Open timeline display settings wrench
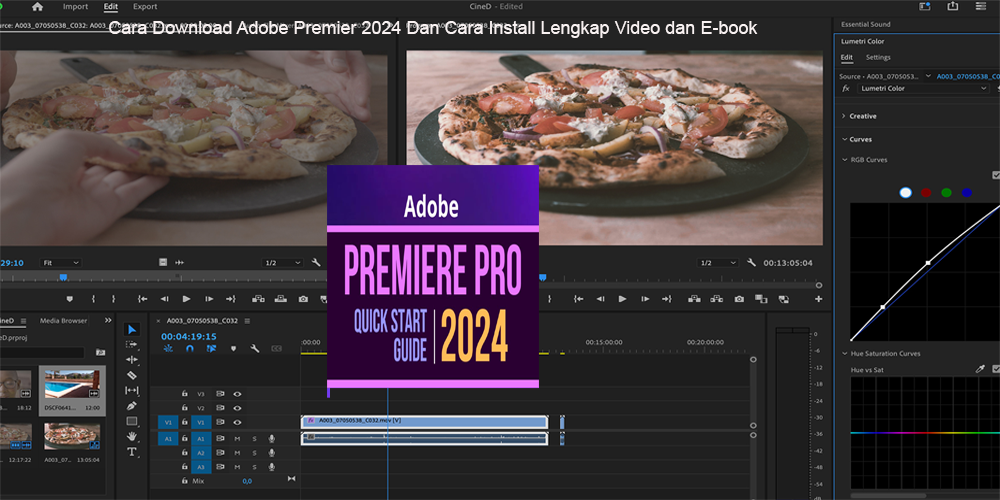This screenshot has height=500, width=1000. click(255, 349)
